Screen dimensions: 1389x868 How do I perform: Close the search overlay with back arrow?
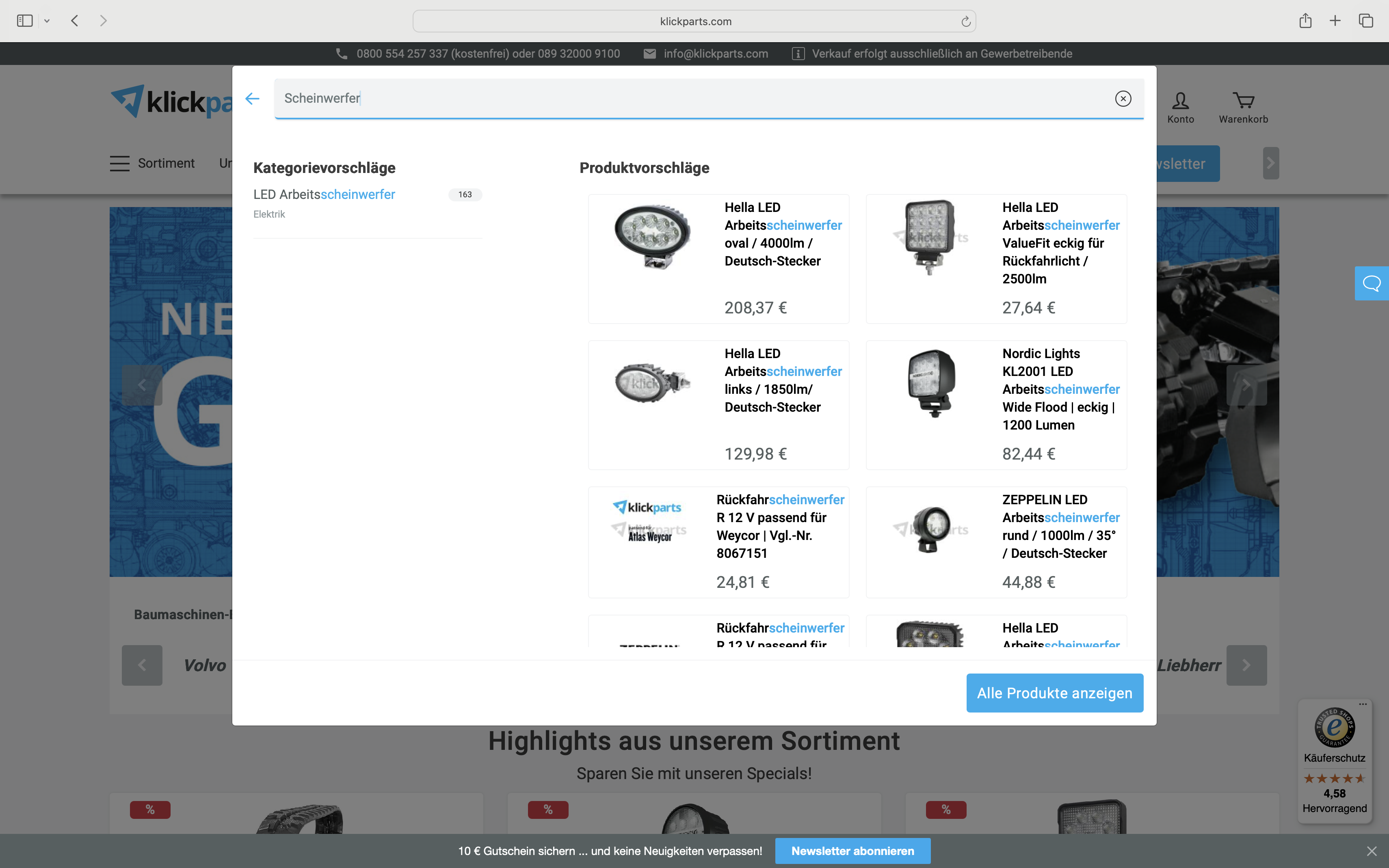pos(252,99)
